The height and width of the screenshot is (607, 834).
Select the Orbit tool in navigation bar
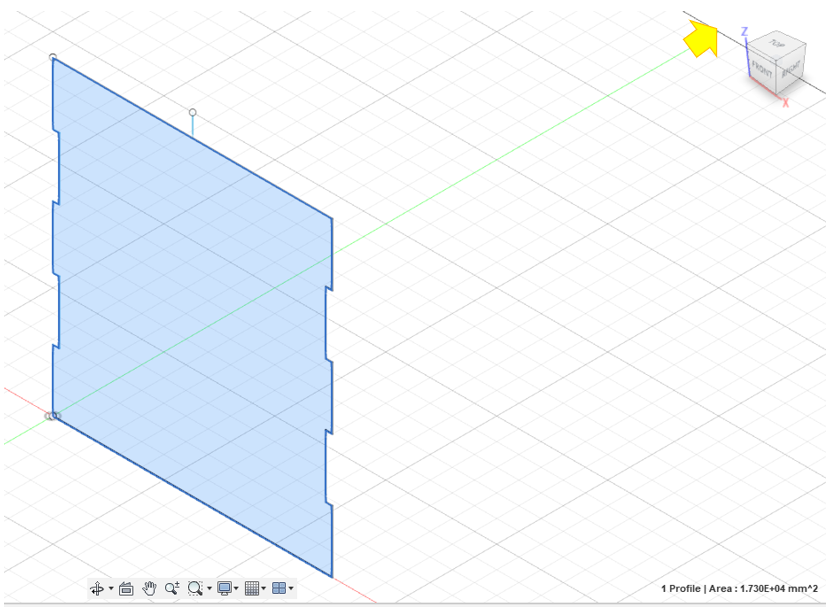click(97, 588)
